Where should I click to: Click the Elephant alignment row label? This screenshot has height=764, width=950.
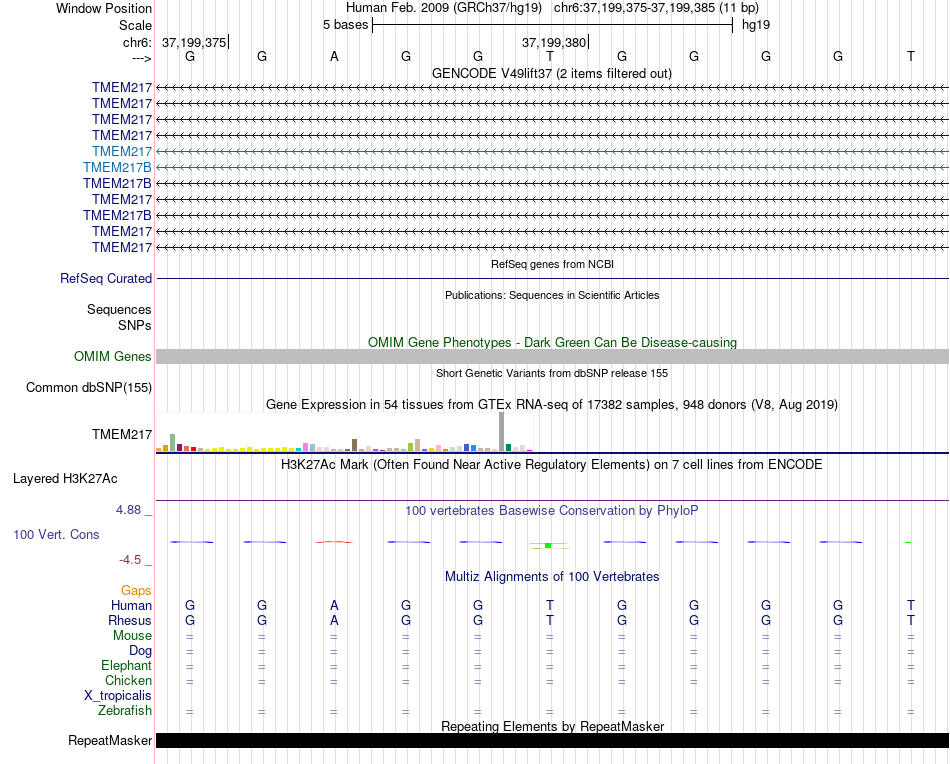pyautogui.click(x=126, y=665)
